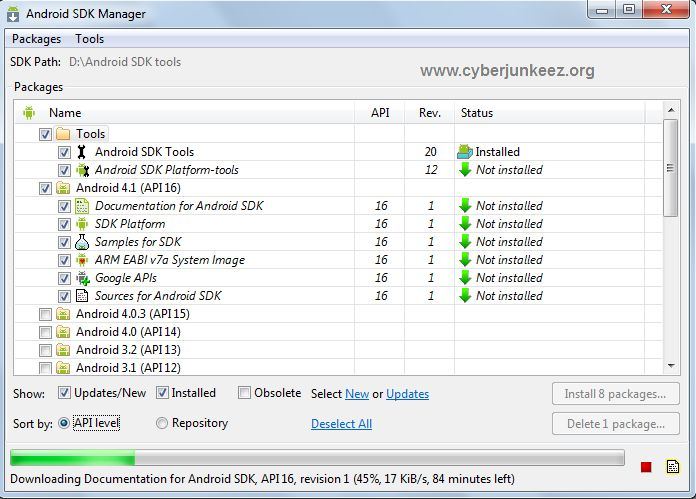The image size is (696, 499).
Task: Click the Updates link
Action: tap(407, 394)
